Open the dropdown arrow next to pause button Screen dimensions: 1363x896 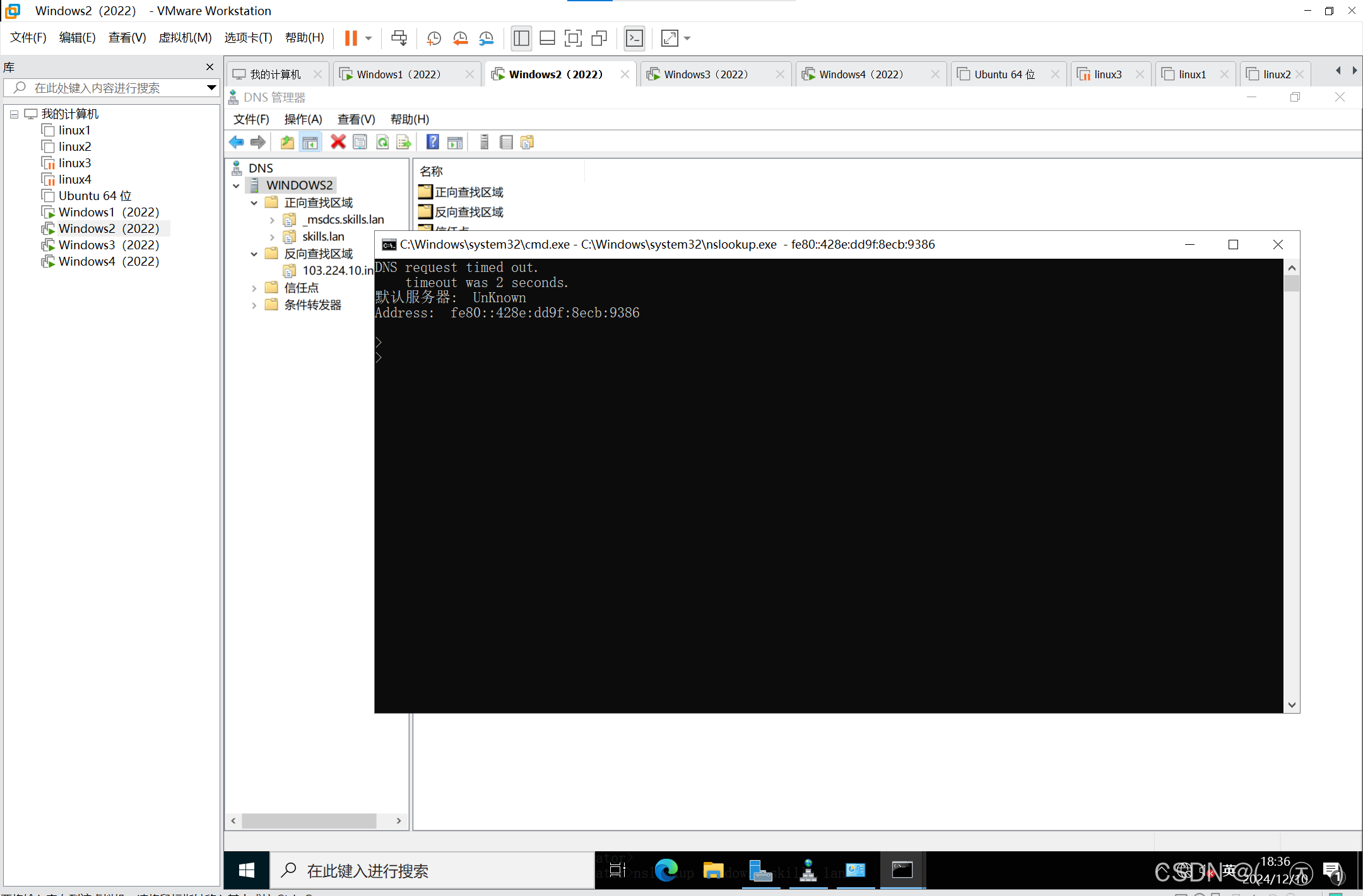tap(369, 38)
